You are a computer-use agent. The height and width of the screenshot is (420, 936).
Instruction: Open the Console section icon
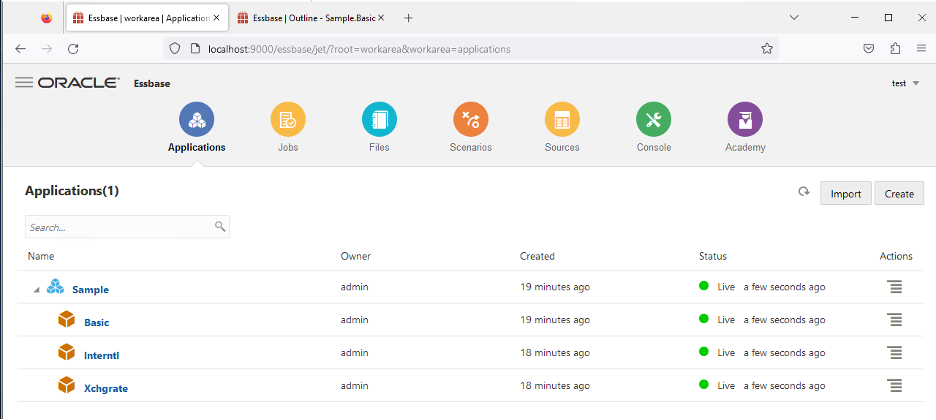(653, 119)
